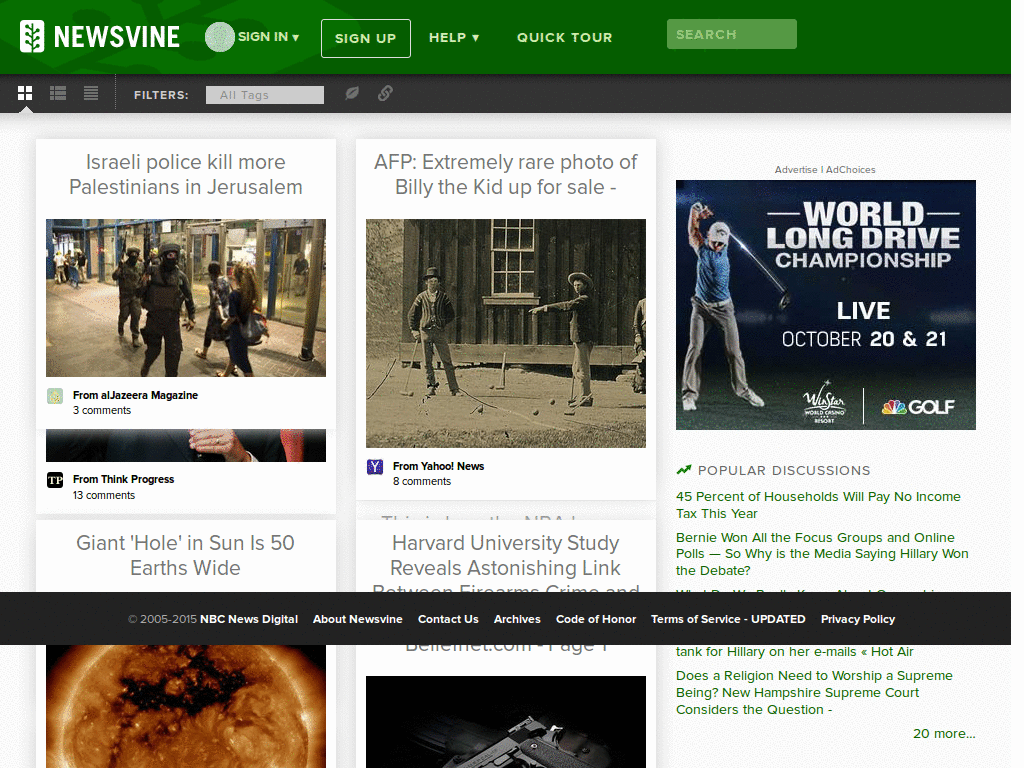Click the Newsvine leaf logo
This screenshot has width=1024, height=768.
[32, 37]
